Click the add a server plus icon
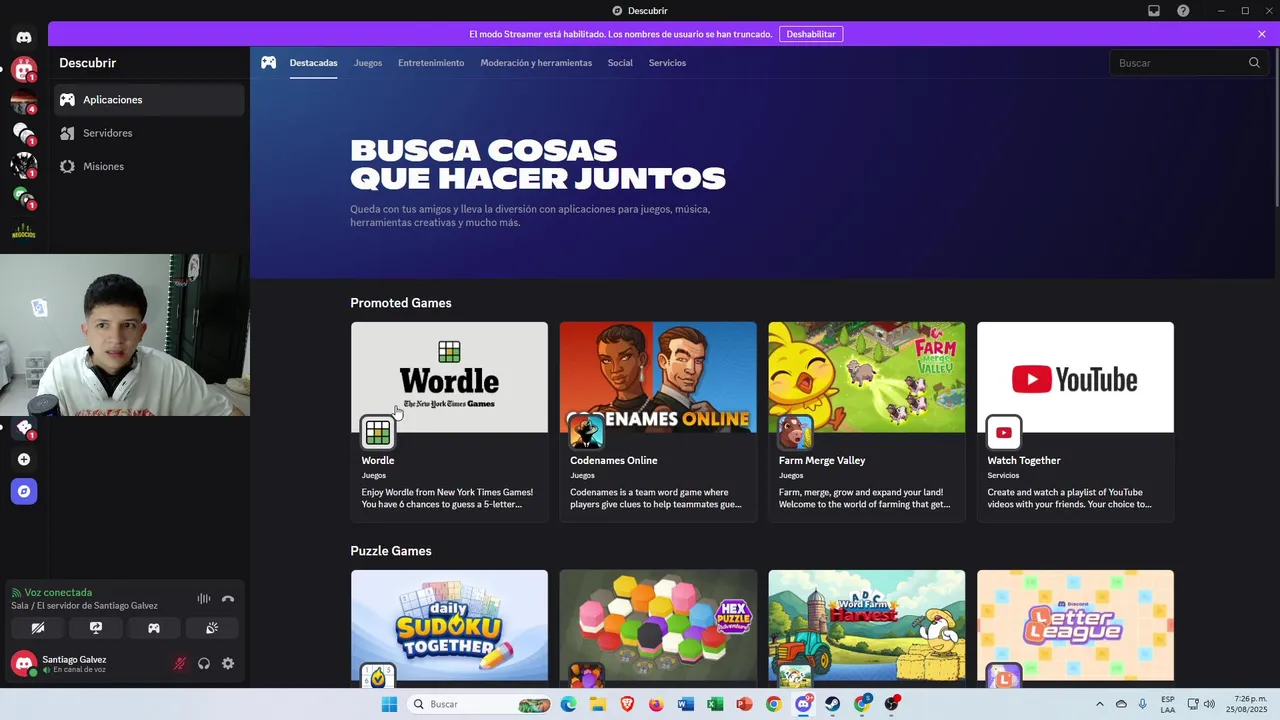The width and height of the screenshot is (1280, 720). [24, 460]
